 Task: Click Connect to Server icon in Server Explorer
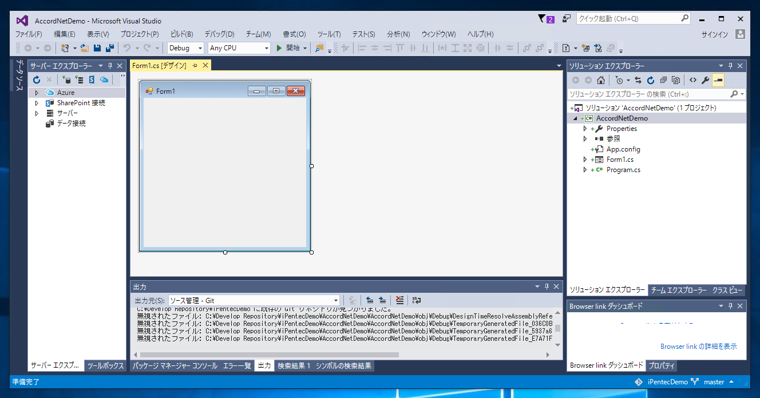(79, 80)
